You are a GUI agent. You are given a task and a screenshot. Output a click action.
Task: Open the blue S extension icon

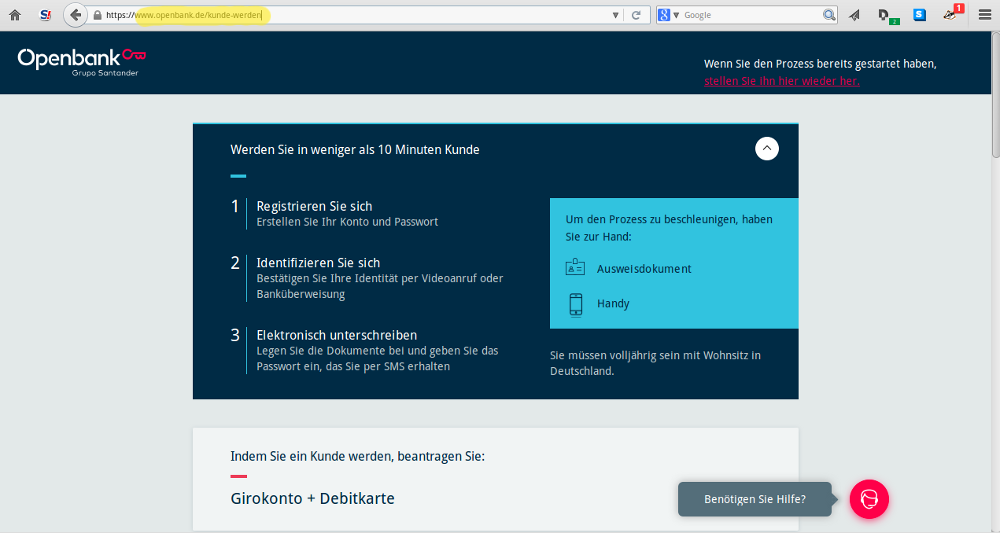[x=919, y=15]
